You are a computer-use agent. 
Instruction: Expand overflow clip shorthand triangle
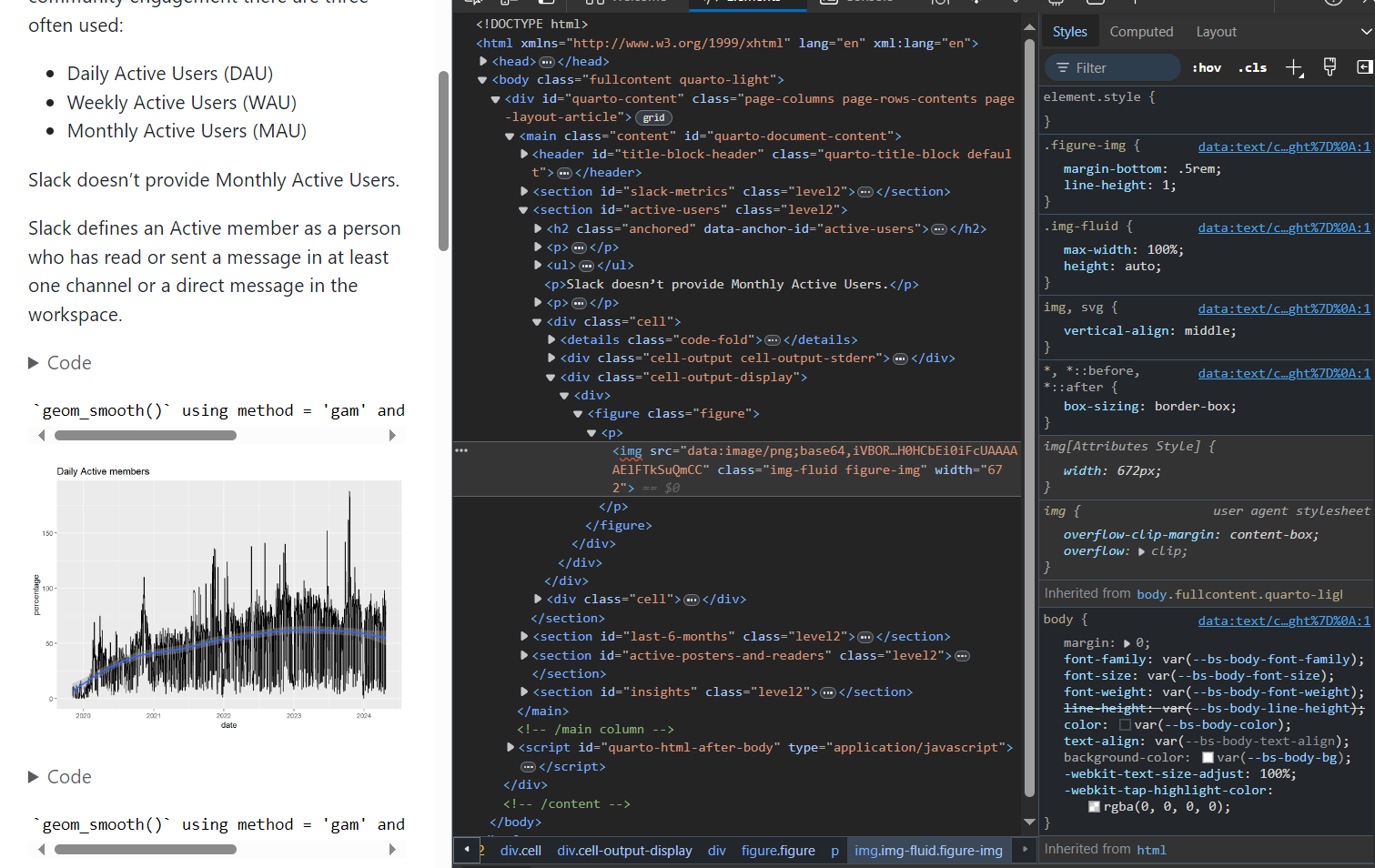point(1142,551)
